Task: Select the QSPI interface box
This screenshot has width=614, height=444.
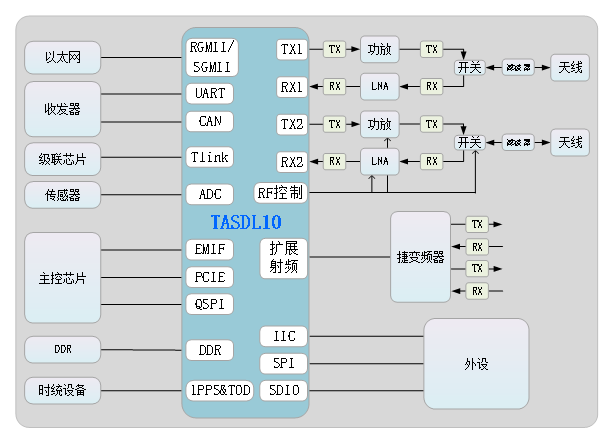Action: pyautogui.click(x=211, y=303)
